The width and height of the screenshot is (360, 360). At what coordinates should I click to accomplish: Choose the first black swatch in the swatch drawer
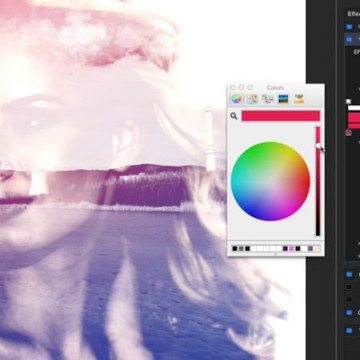pos(235,249)
